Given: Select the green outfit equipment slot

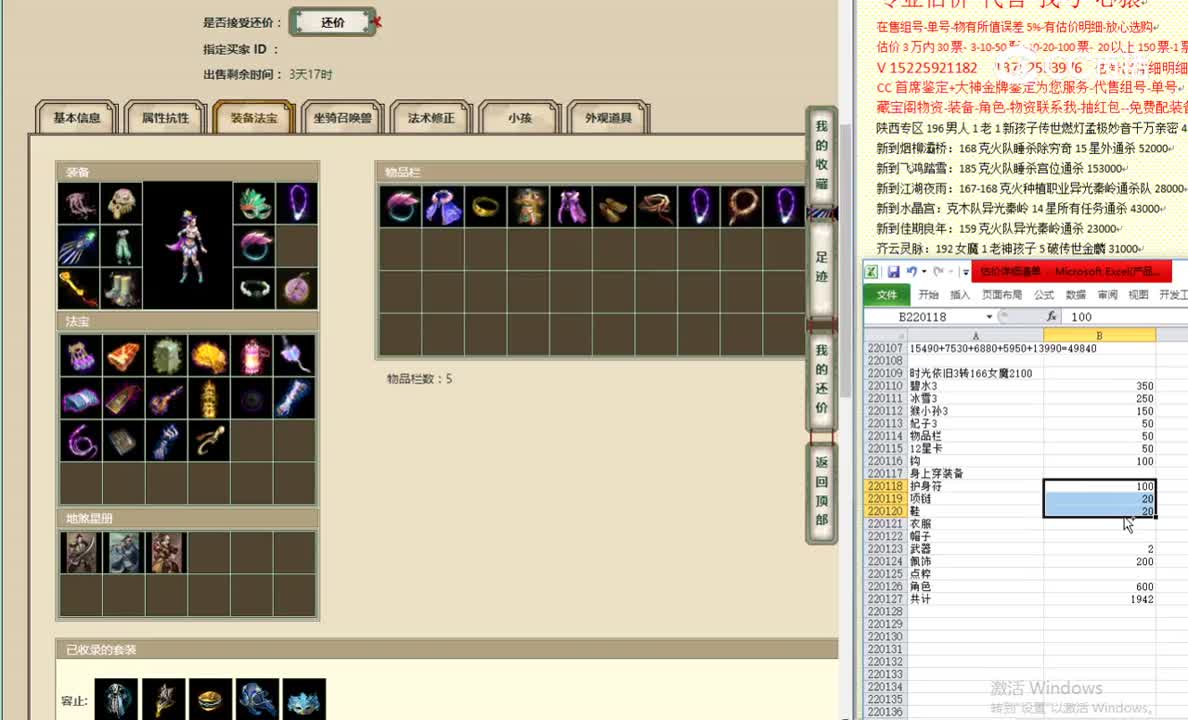Looking at the screenshot, I should (x=121, y=246).
